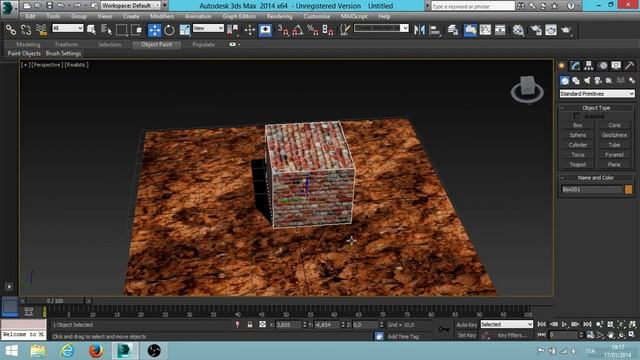Click the teapot Render Production icon

coord(566,30)
